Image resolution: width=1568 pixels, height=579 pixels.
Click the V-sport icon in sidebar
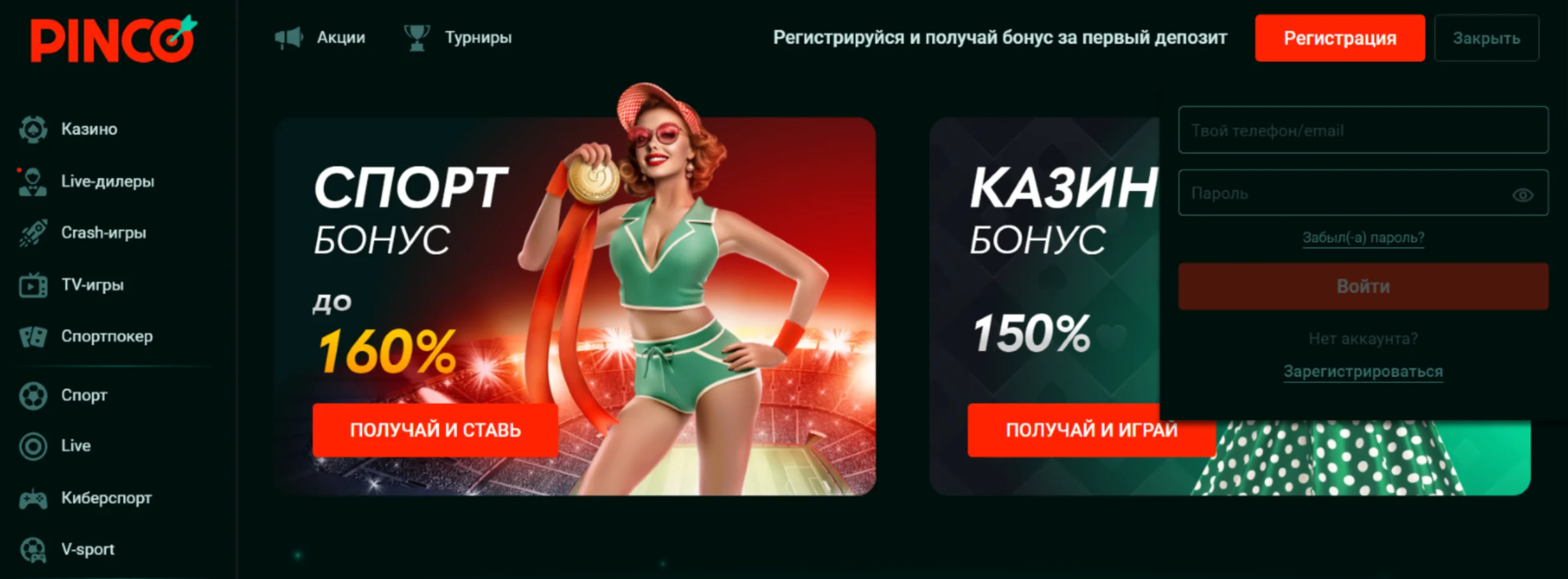33,550
